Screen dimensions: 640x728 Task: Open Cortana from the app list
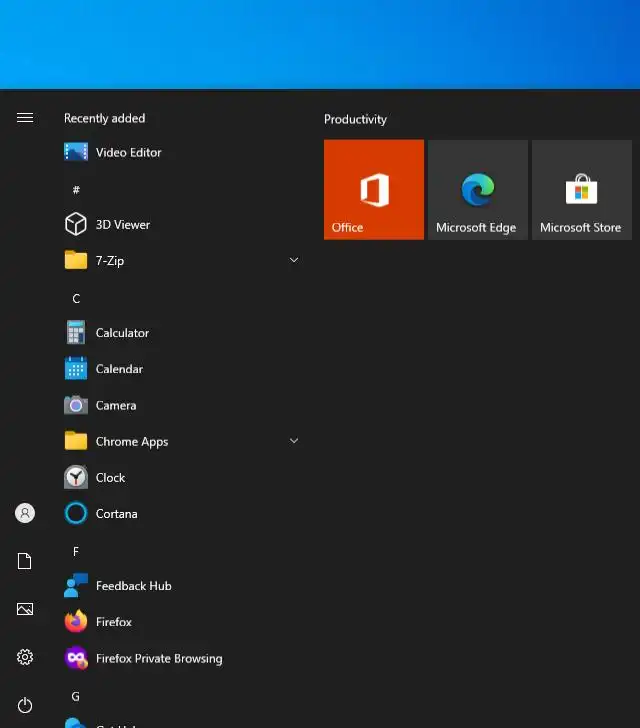pos(181,514)
